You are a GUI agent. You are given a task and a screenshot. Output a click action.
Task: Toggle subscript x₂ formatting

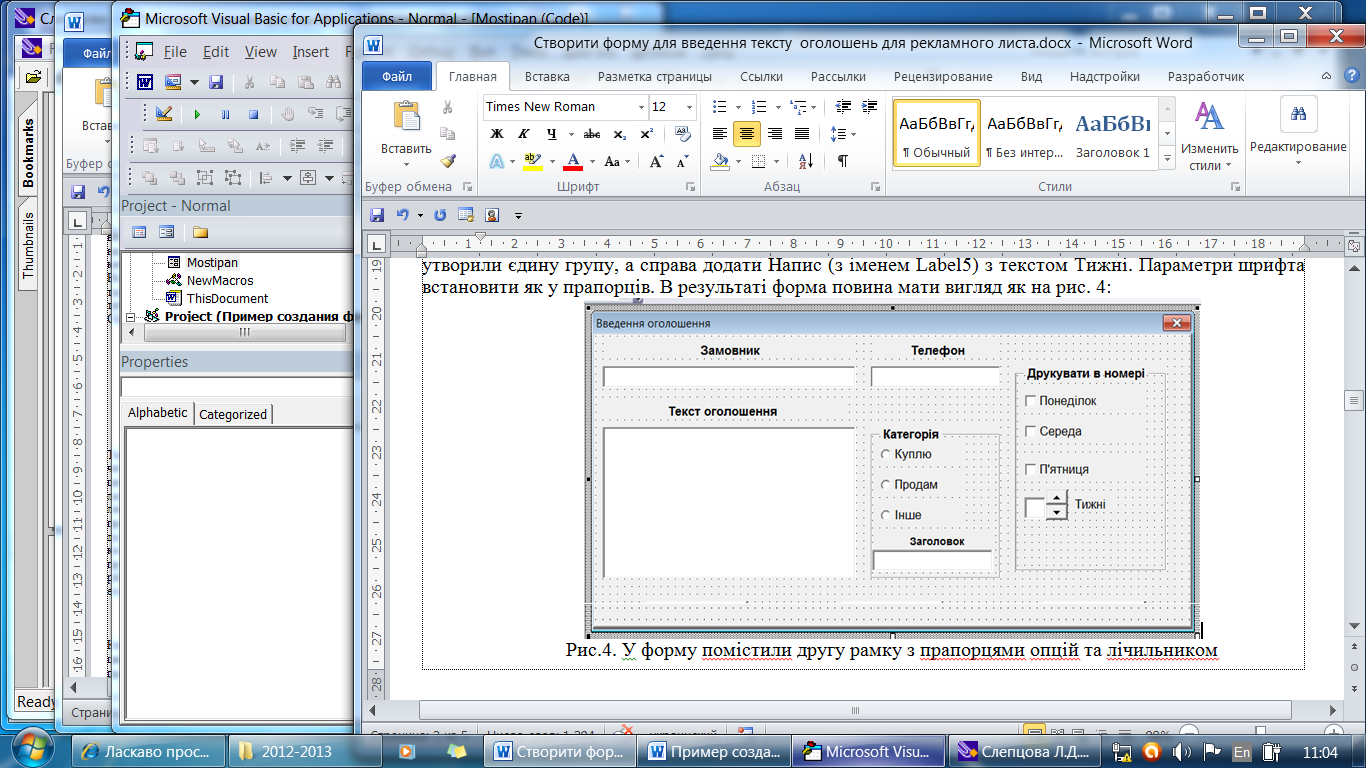coord(620,133)
